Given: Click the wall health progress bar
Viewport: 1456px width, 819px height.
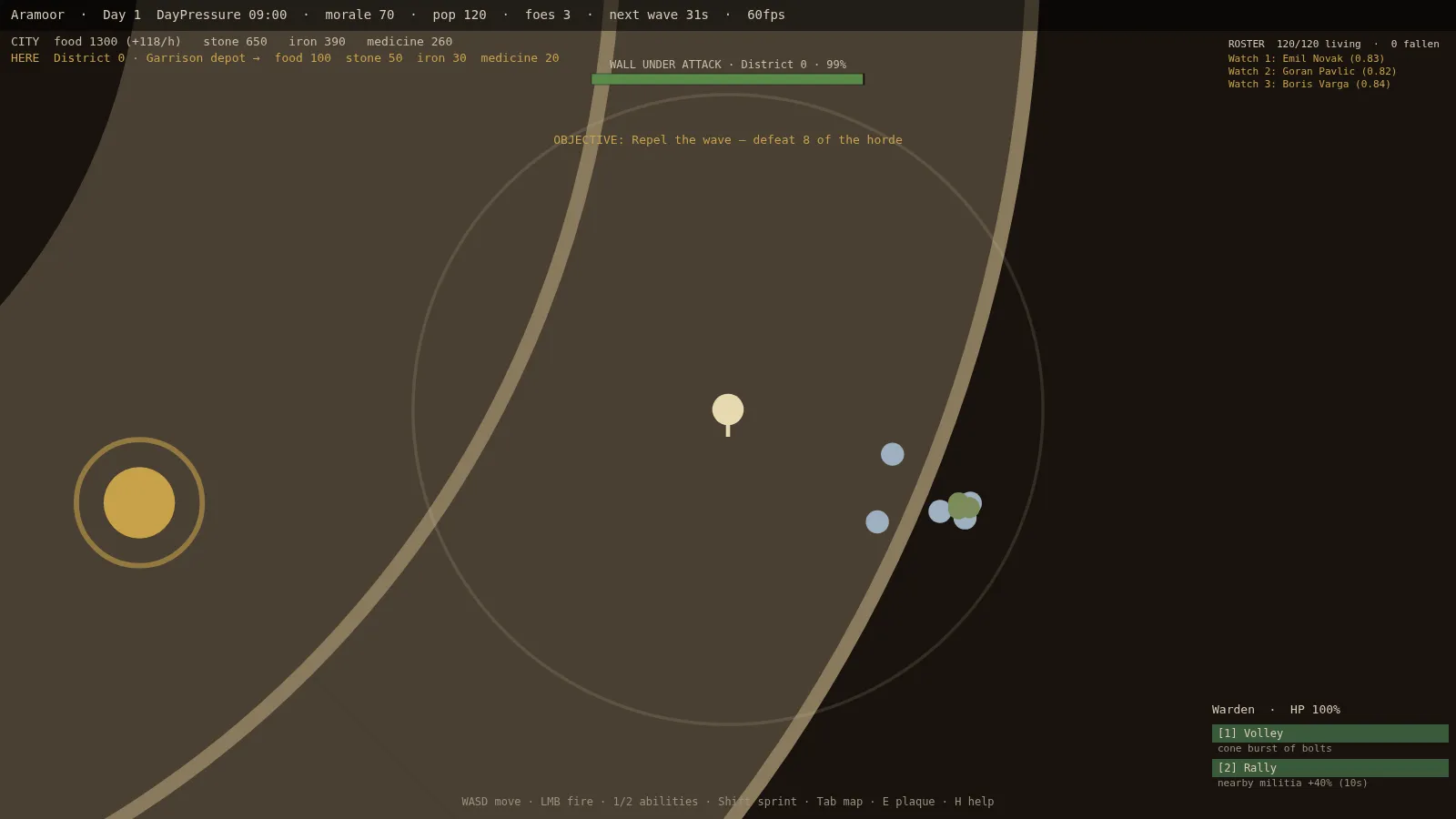Looking at the screenshot, I should [x=727, y=79].
